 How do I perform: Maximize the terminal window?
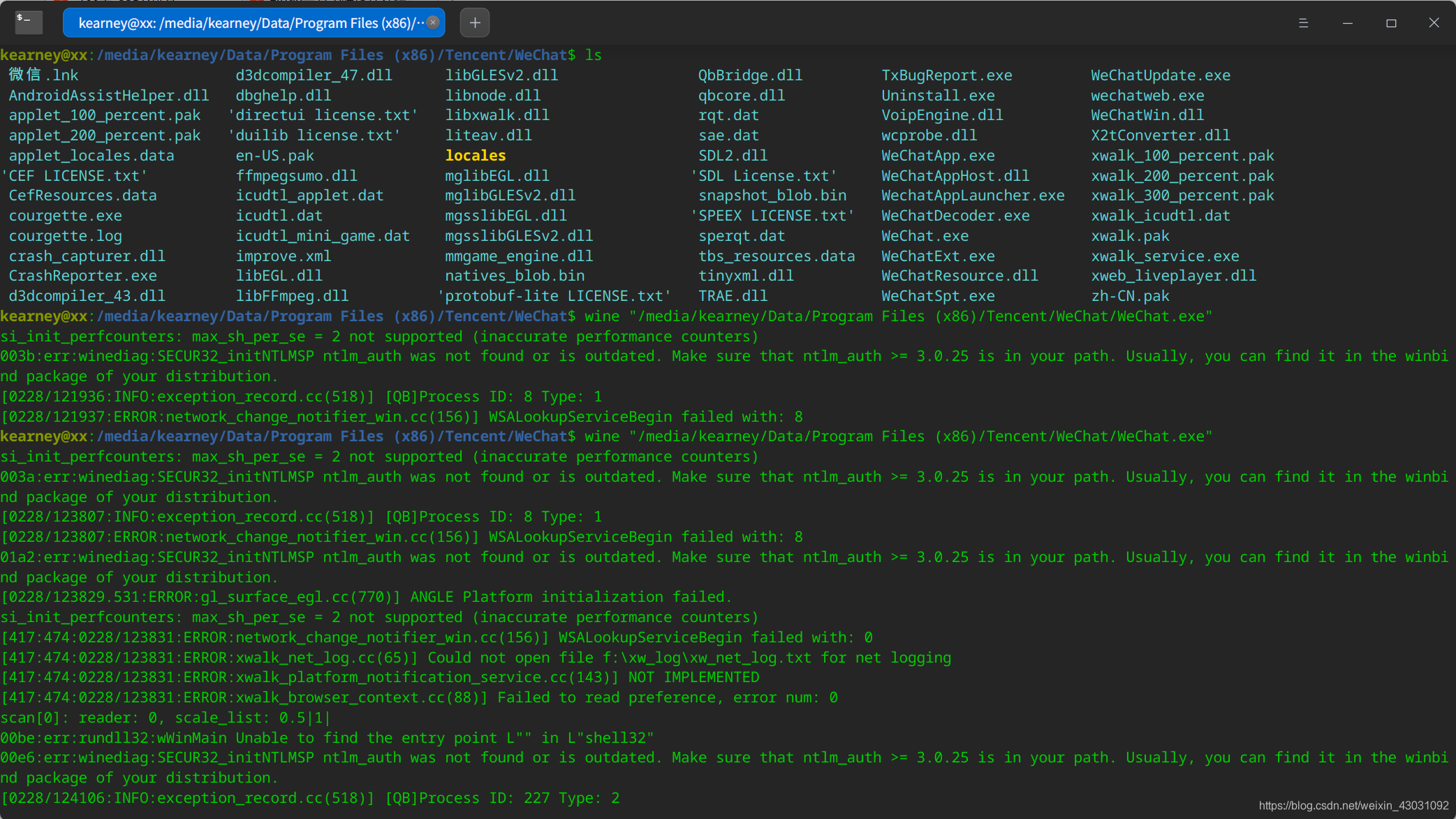(x=1391, y=23)
